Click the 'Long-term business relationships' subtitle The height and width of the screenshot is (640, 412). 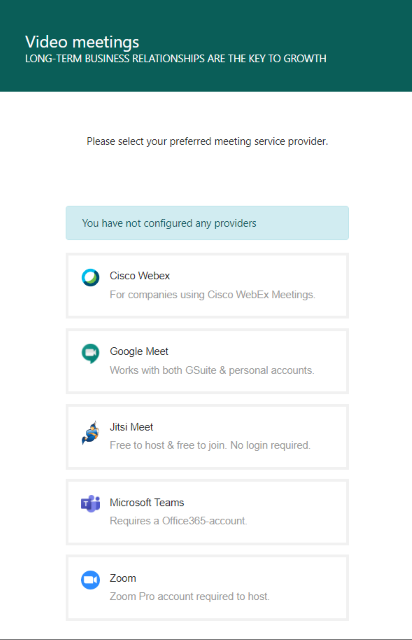[176, 59]
